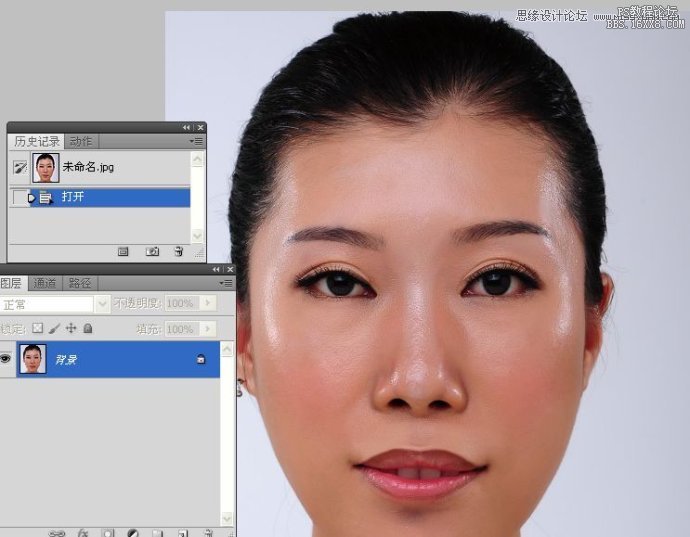Toggle history brush source box beside 打开
Screen dimensions: 690x537
click(18, 198)
